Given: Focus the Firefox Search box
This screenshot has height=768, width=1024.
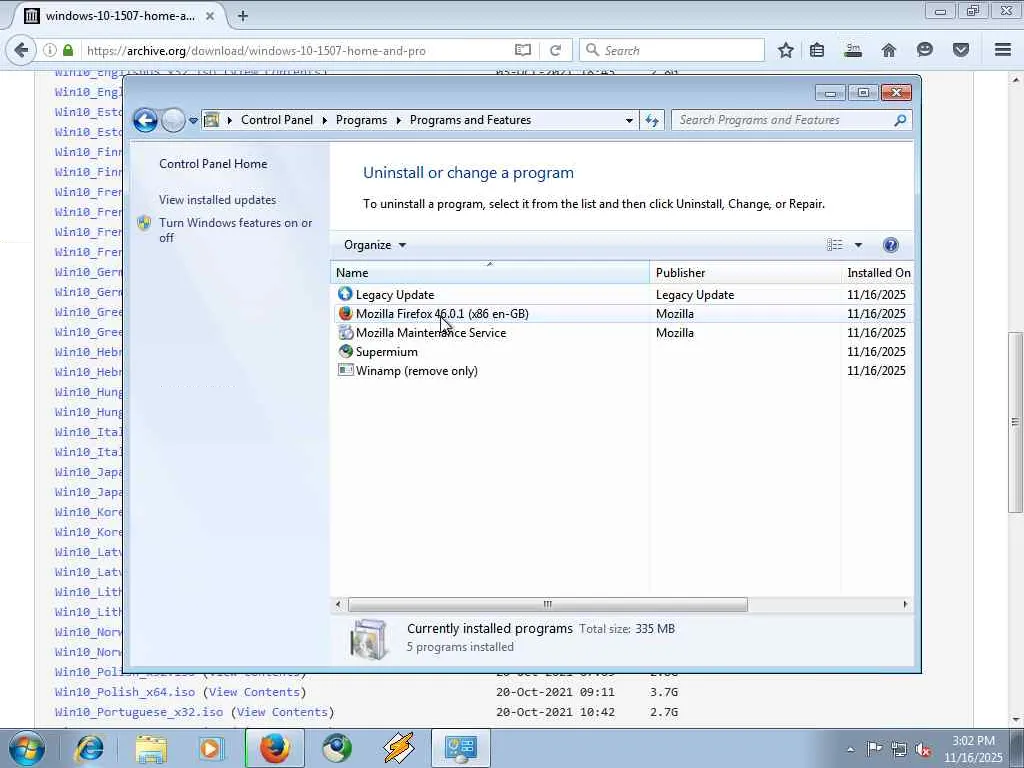Looking at the screenshot, I should [x=673, y=50].
